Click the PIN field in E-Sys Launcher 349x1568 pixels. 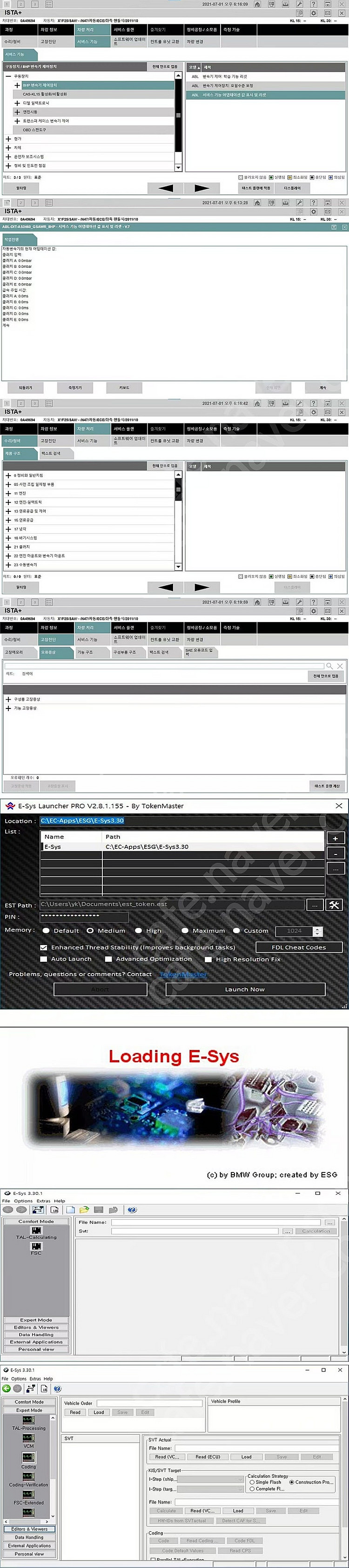84,917
